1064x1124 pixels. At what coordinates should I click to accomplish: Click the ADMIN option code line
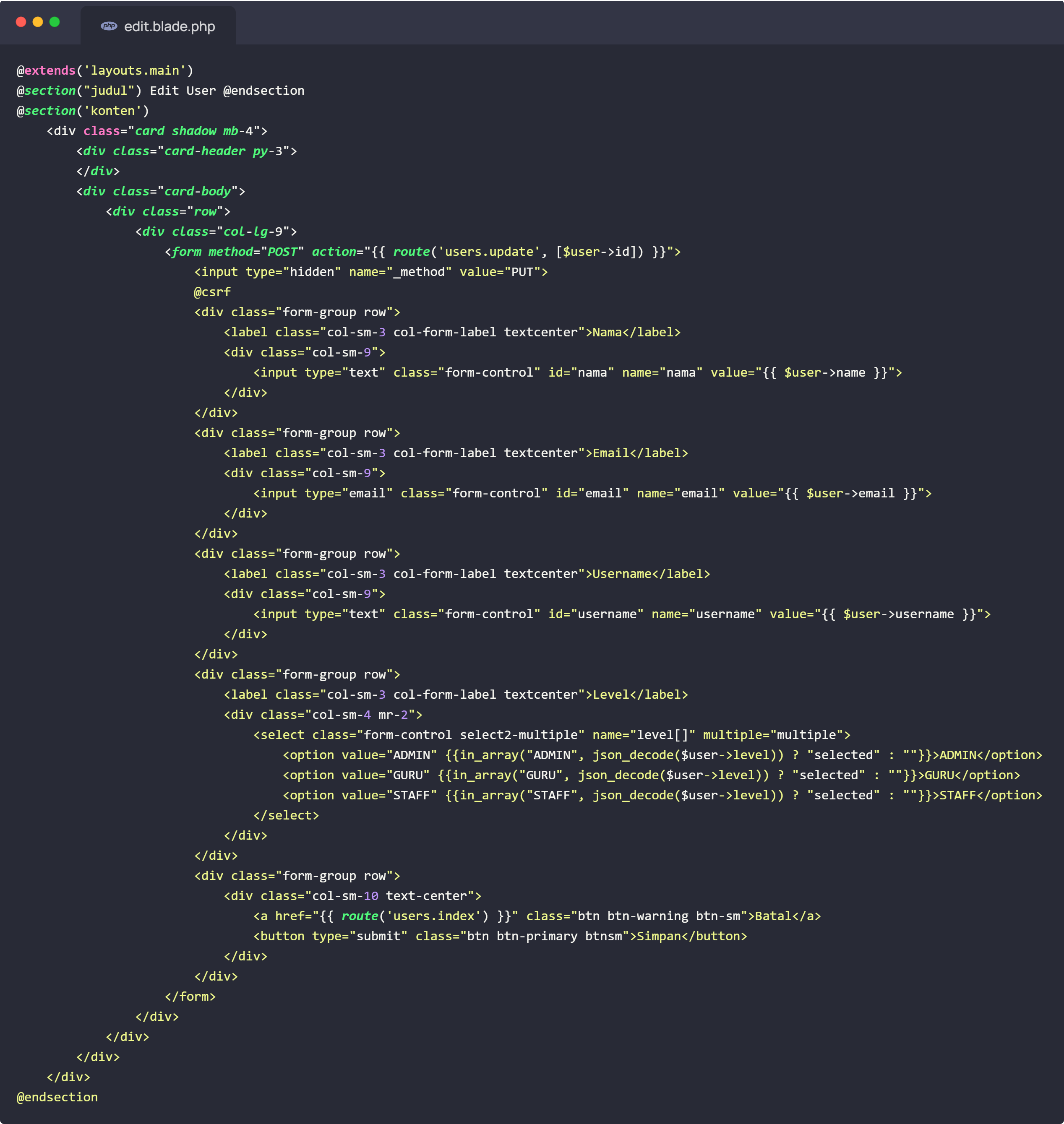pos(662,755)
